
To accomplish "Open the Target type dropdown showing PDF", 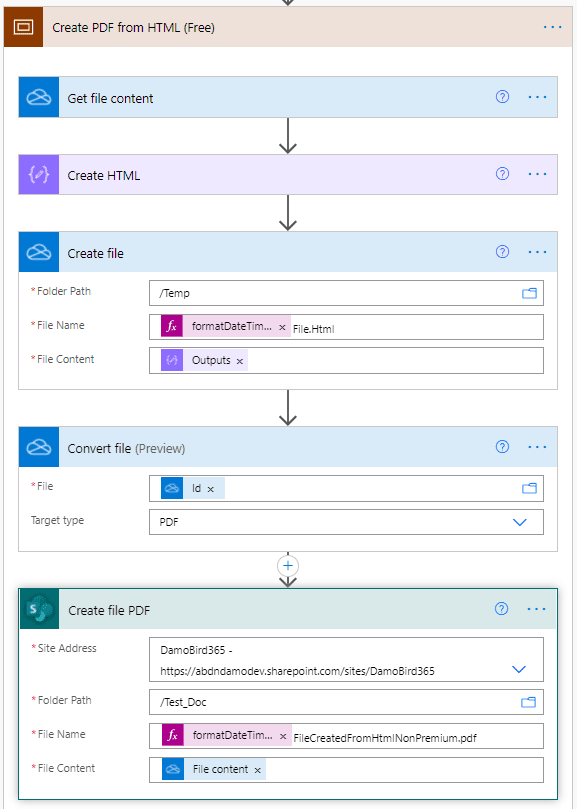I will click(519, 522).
